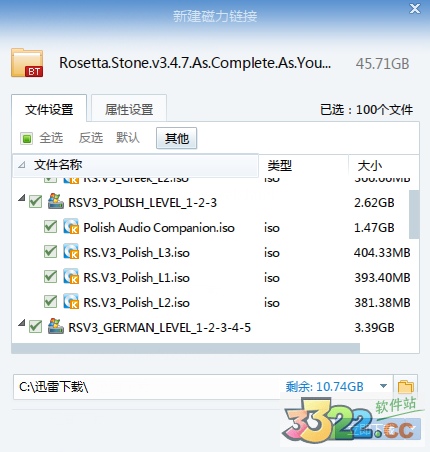This screenshot has height=452, width=430.
Task: Close the 新建磁力链接 dialog
Action: (415, 9)
